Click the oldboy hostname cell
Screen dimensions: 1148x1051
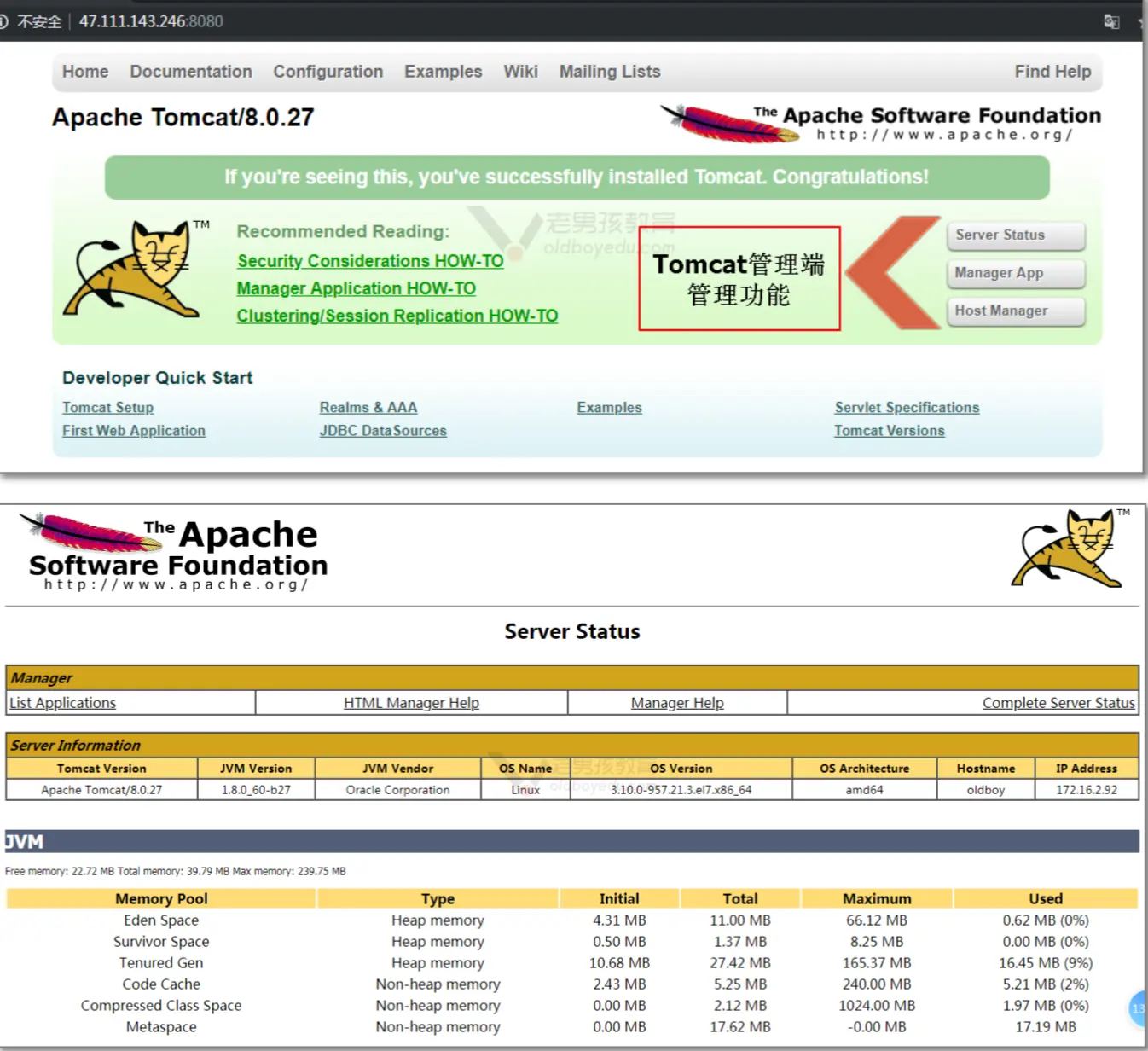tap(986, 790)
